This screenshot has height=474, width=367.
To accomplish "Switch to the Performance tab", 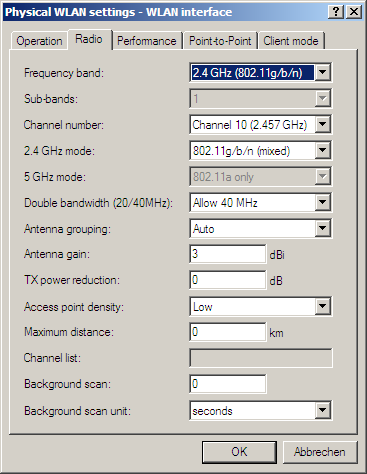I will tap(147, 41).
